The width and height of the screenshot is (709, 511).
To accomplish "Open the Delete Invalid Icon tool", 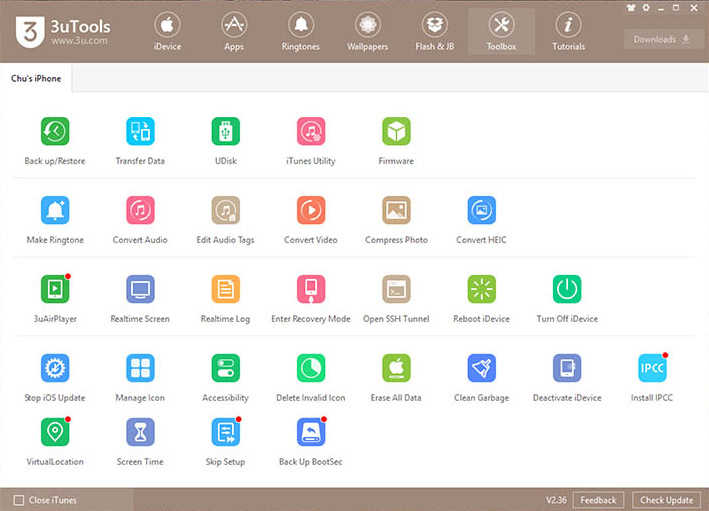I will pyautogui.click(x=311, y=368).
